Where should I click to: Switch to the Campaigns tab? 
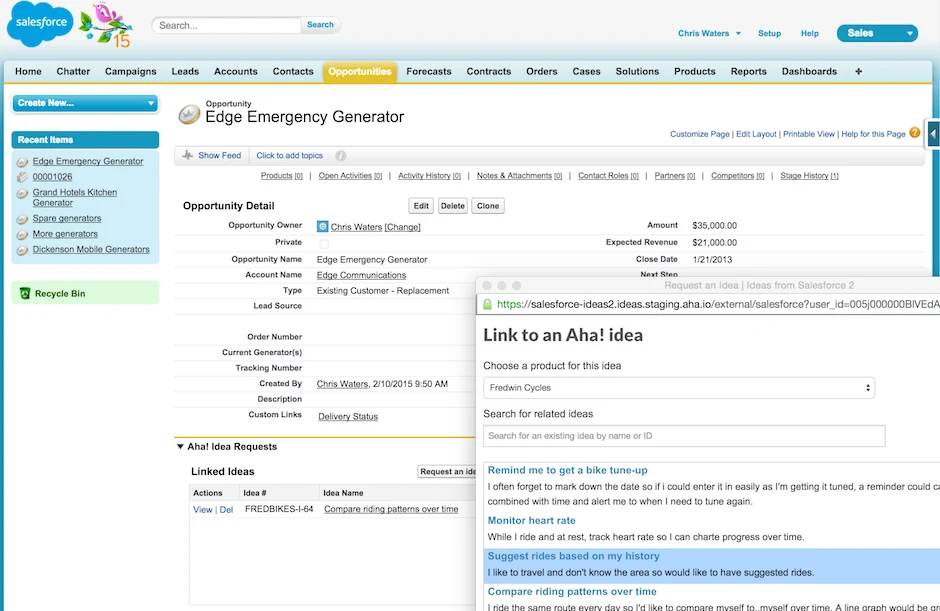[131, 71]
